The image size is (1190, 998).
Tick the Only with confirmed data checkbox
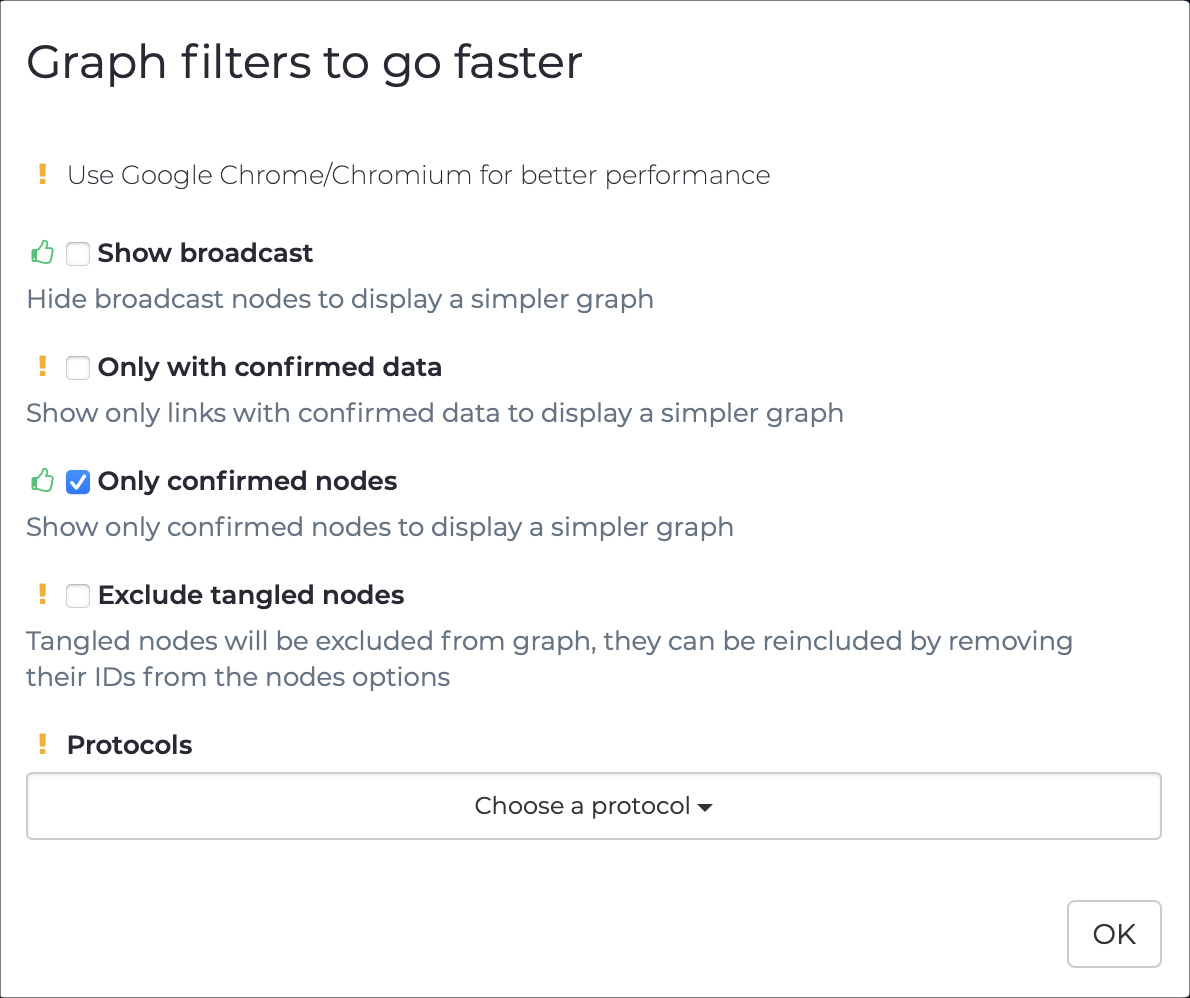(x=78, y=368)
